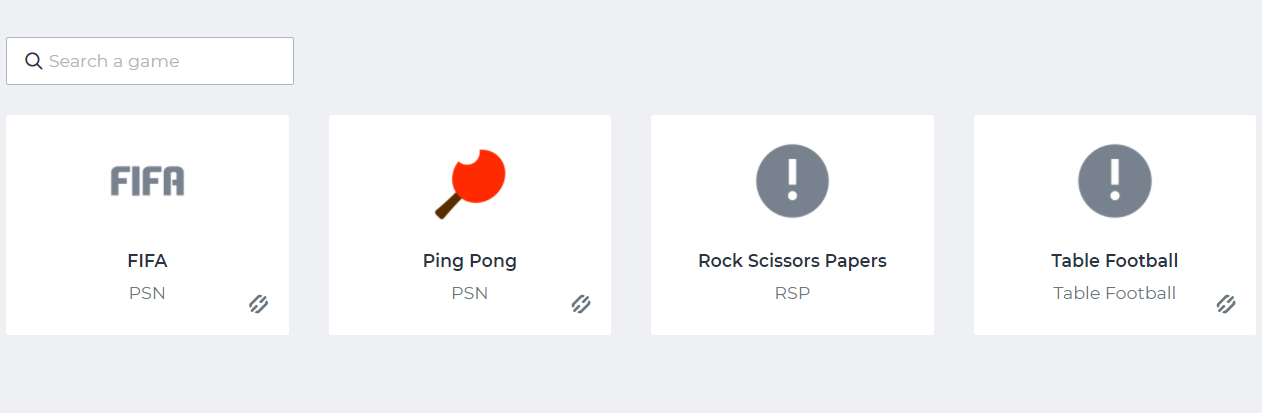Click the PSN label under Ping Pong
This screenshot has height=413, width=1262.
click(x=469, y=293)
